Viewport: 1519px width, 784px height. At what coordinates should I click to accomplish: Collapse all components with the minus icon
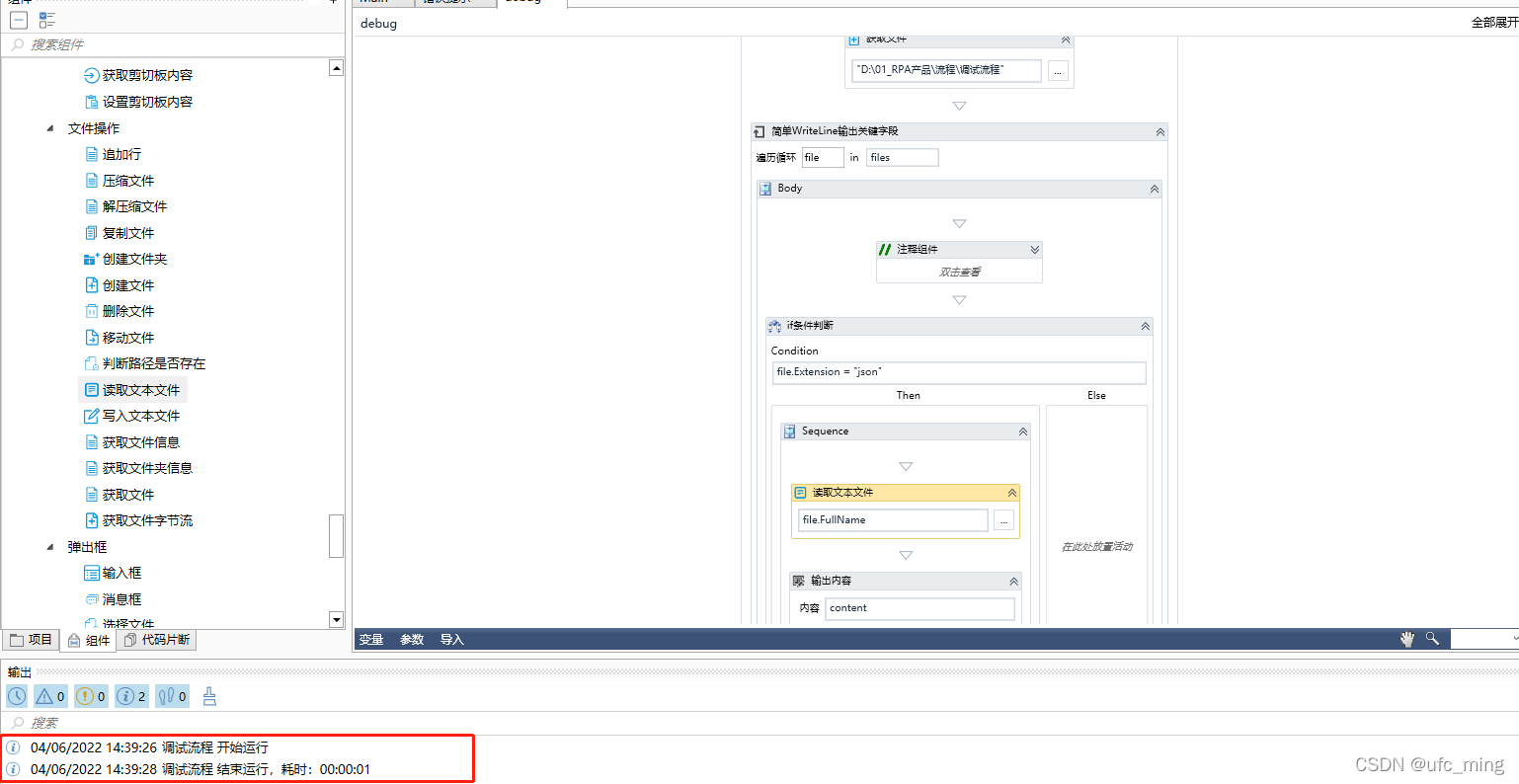pos(19,20)
